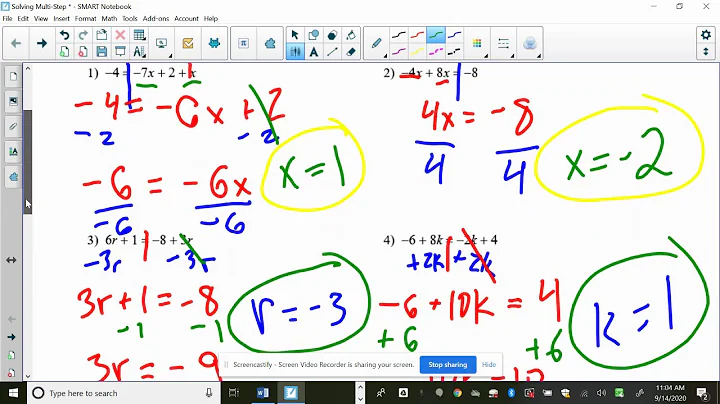Toggle the Pens tool

(295, 51)
